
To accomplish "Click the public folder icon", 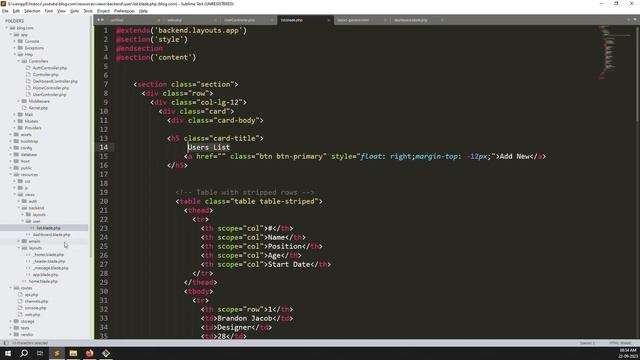I will point(16,168).
